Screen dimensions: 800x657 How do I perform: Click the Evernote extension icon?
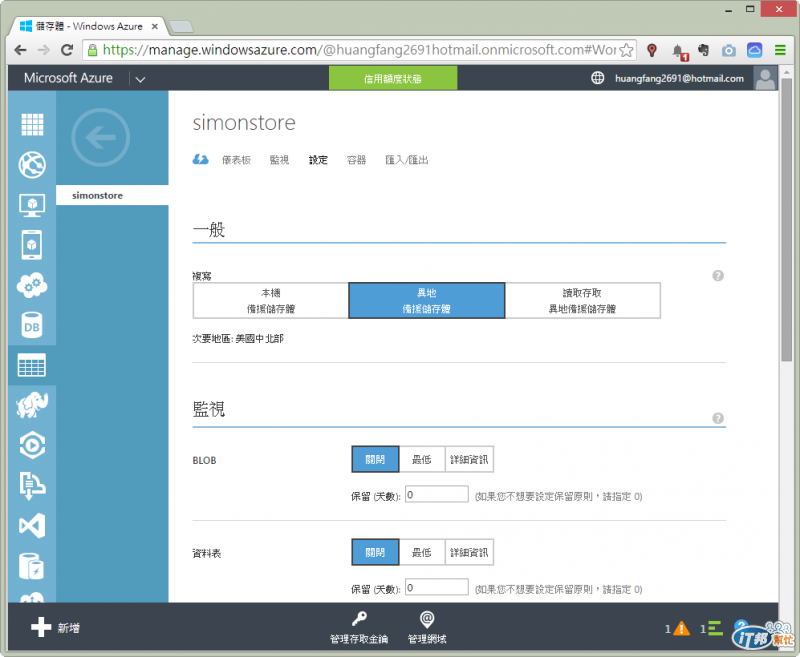(x=704, y=50)
